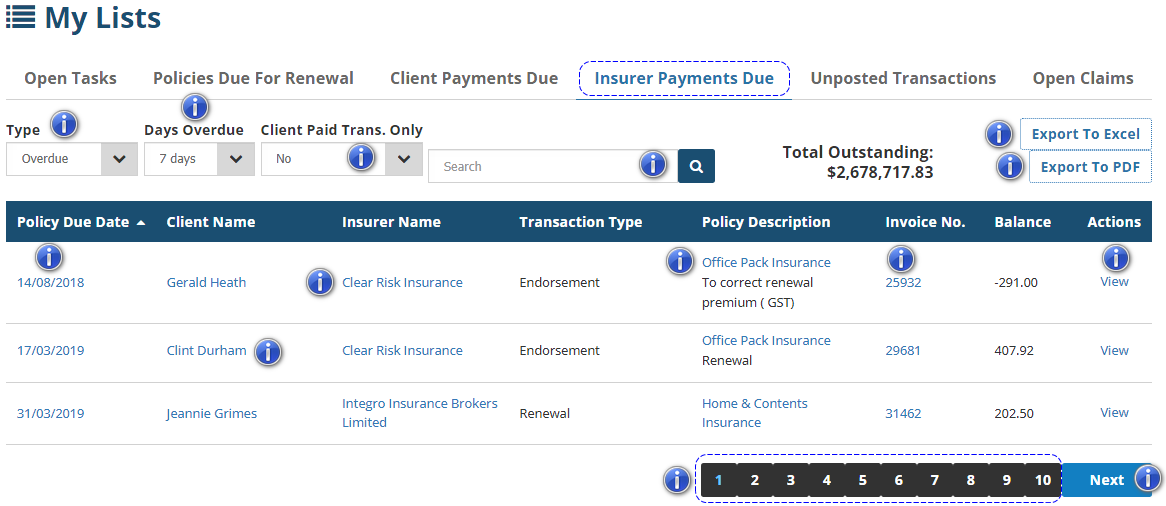Click the info icon inside Search field
Viewport: 1166px width, 506px height.
[653, 164]
